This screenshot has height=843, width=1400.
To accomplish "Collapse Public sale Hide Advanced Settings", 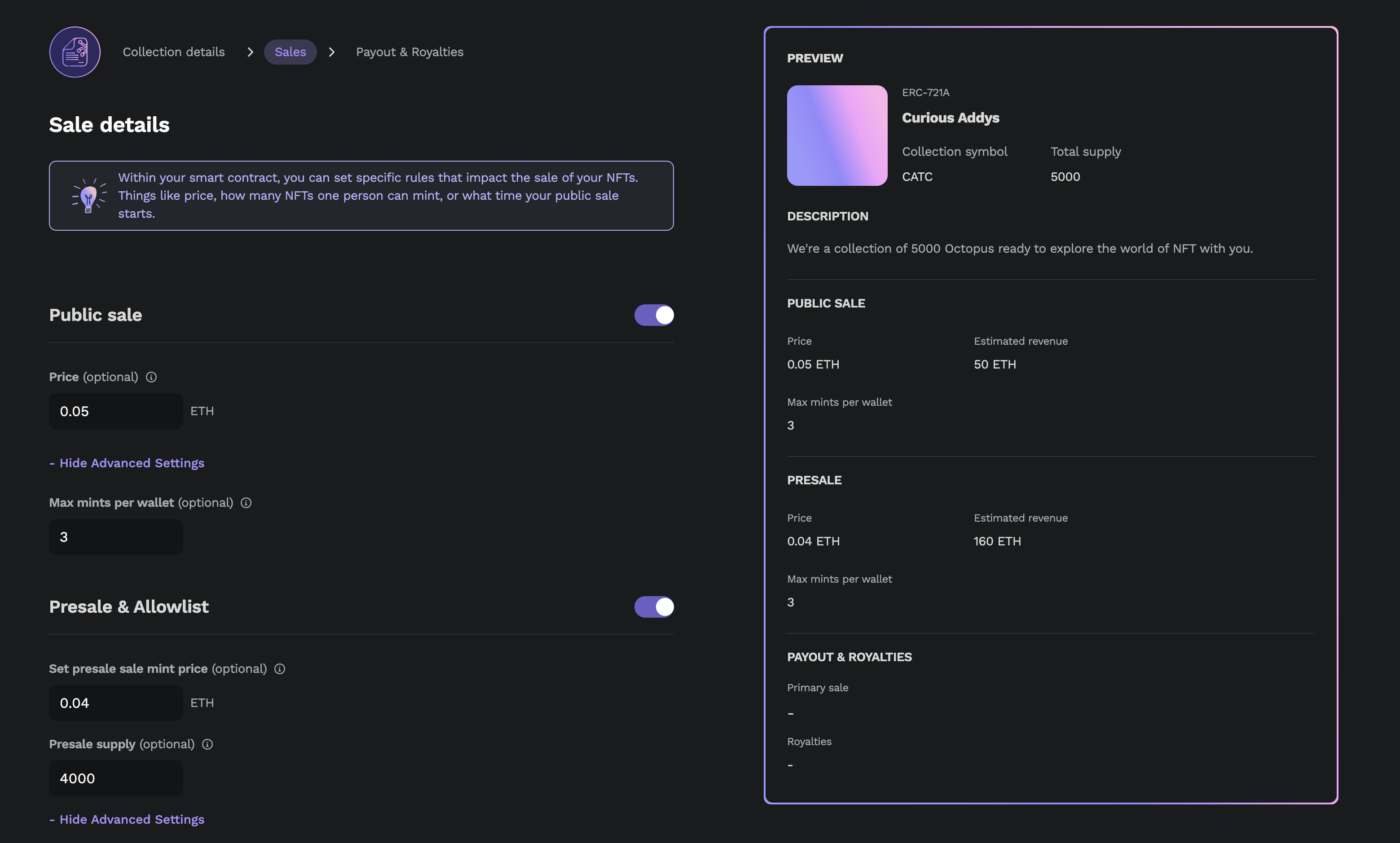I will pyautogui.click(x=127, y=463).
